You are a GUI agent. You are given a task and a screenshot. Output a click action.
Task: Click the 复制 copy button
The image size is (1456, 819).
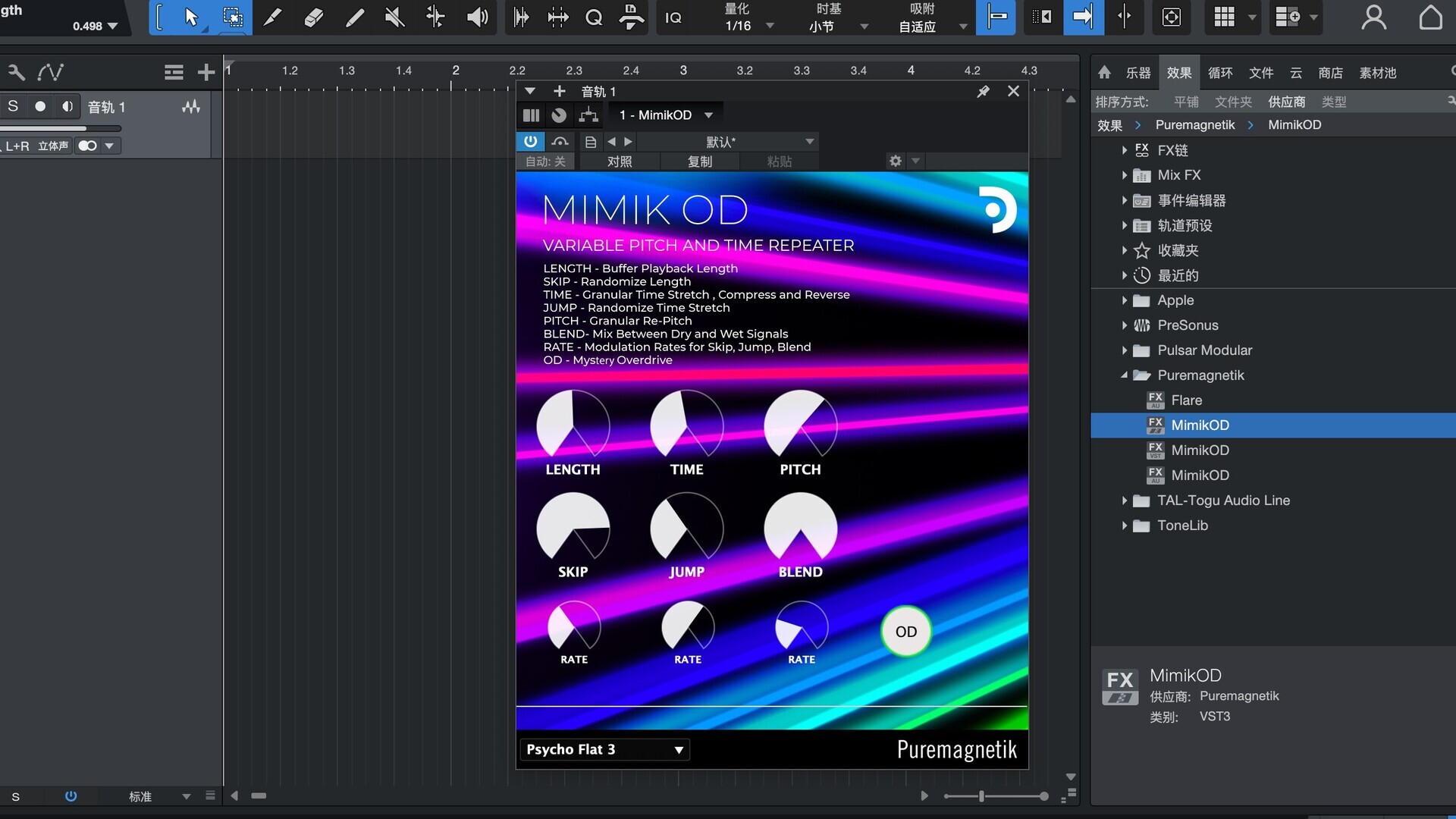(699, 162)
